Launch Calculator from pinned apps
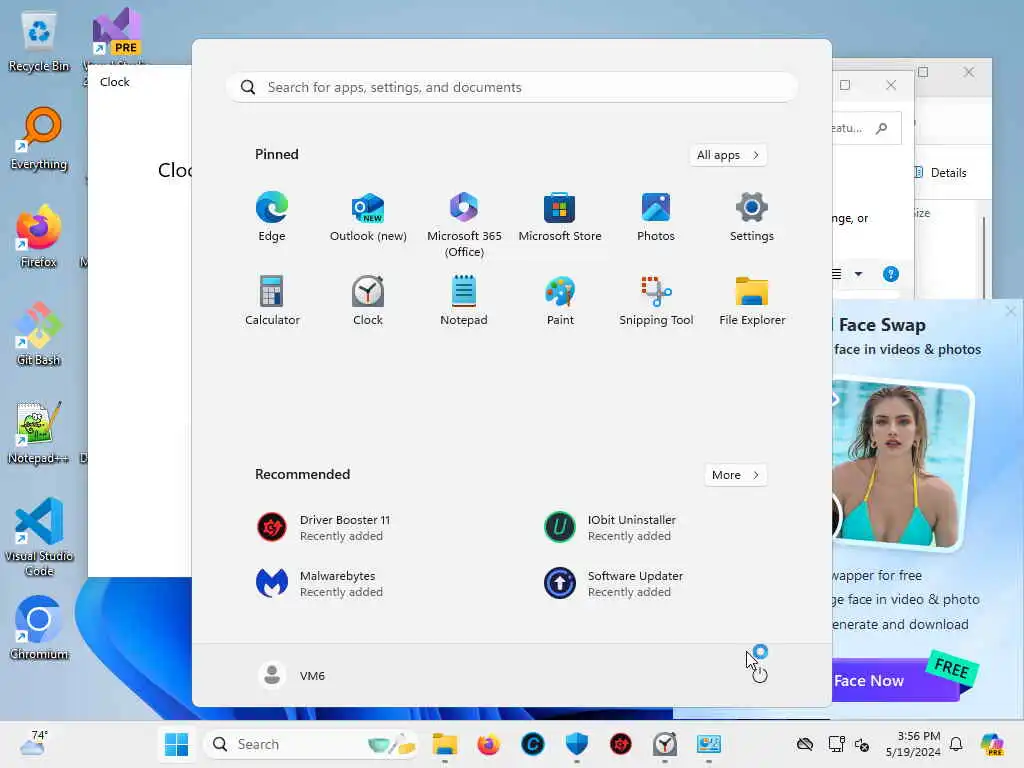Image resolution: width=1024 pixels, height=768 pixels. [x=272, y=300]
